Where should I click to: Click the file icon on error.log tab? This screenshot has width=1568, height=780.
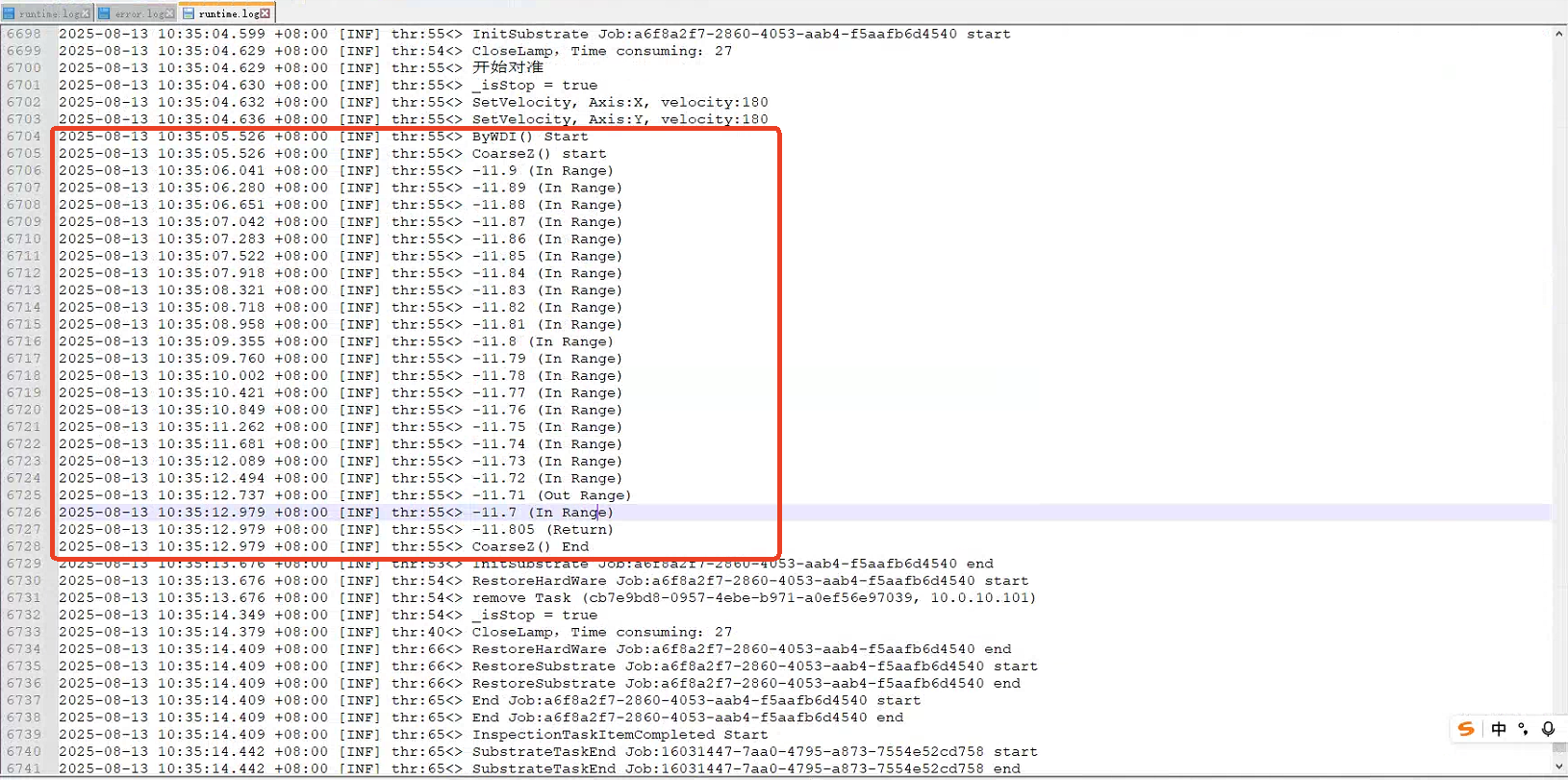point(104,13)
